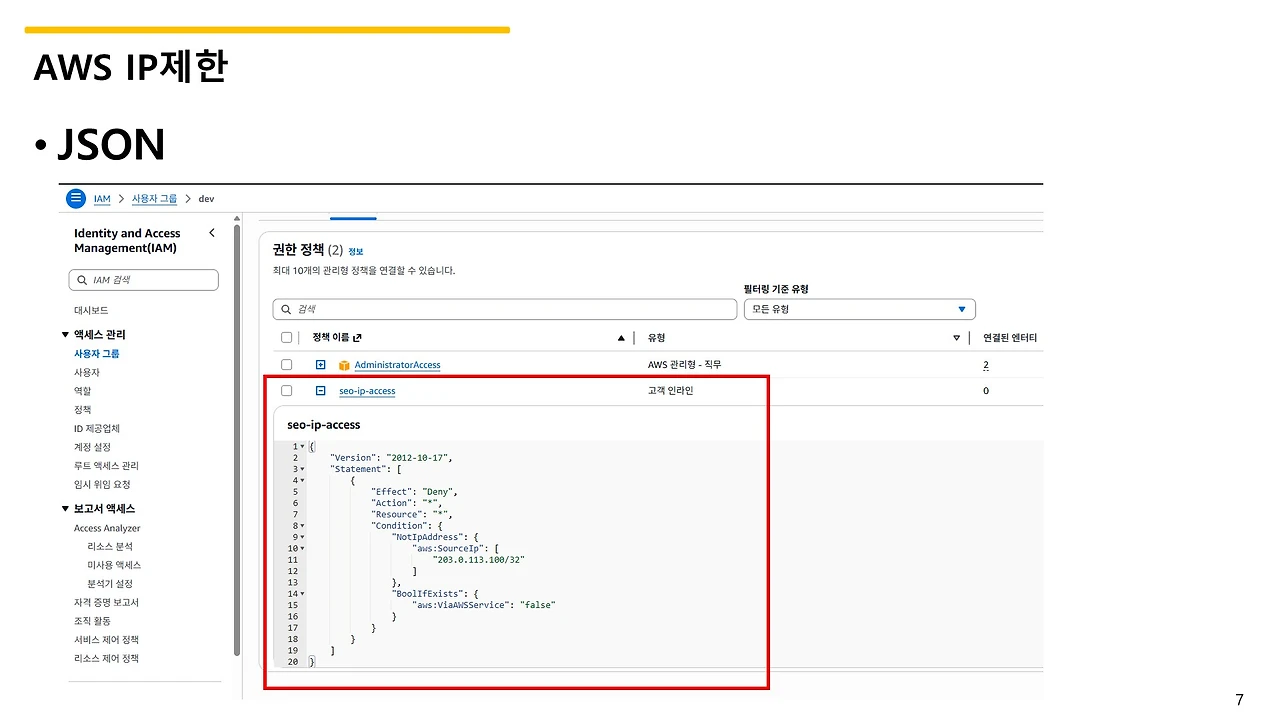Image resolution: width=1280 pixels, height=720 pixels.
Task: Click the "Effect": "Deny" line in JSON
Action: [x=414, y=492]
